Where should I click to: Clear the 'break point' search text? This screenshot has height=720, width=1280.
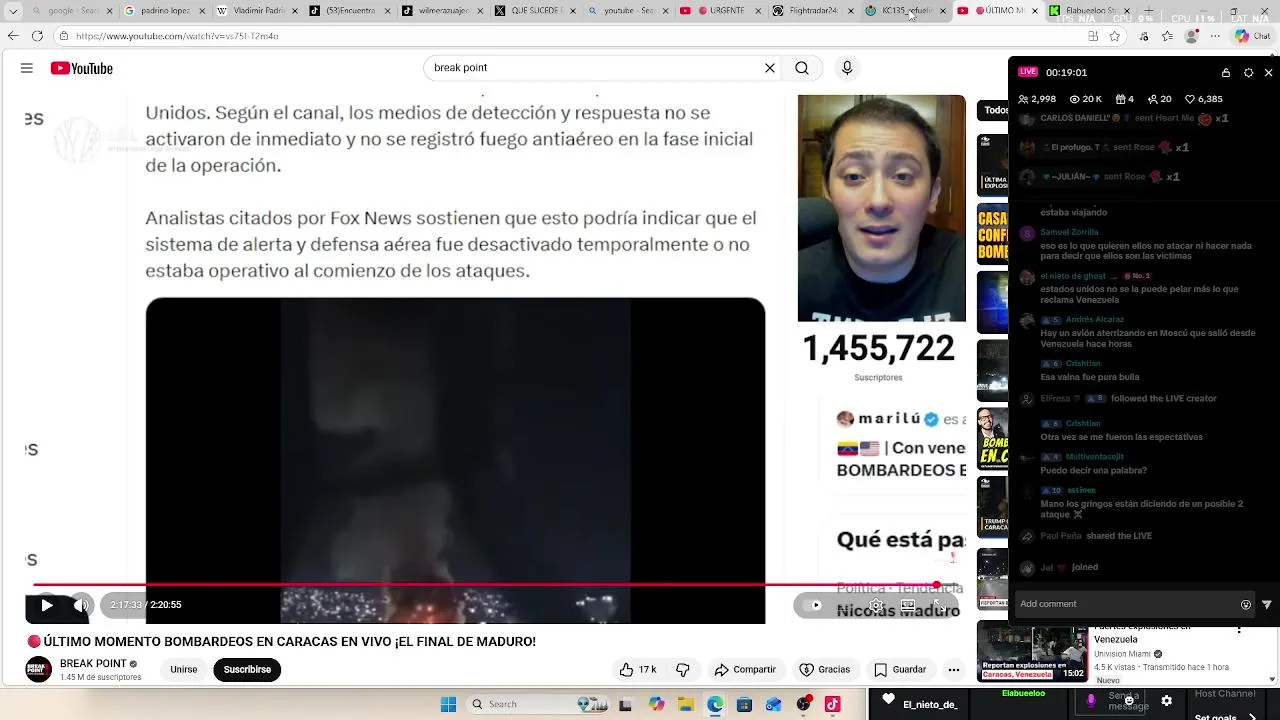click(x=770, y=68)
